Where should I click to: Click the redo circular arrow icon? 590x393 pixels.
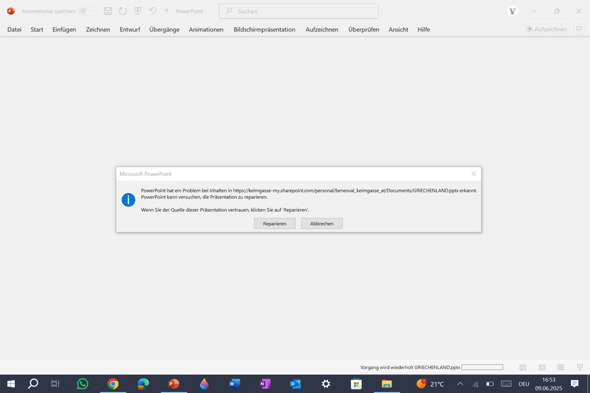(x=123, y=11)
